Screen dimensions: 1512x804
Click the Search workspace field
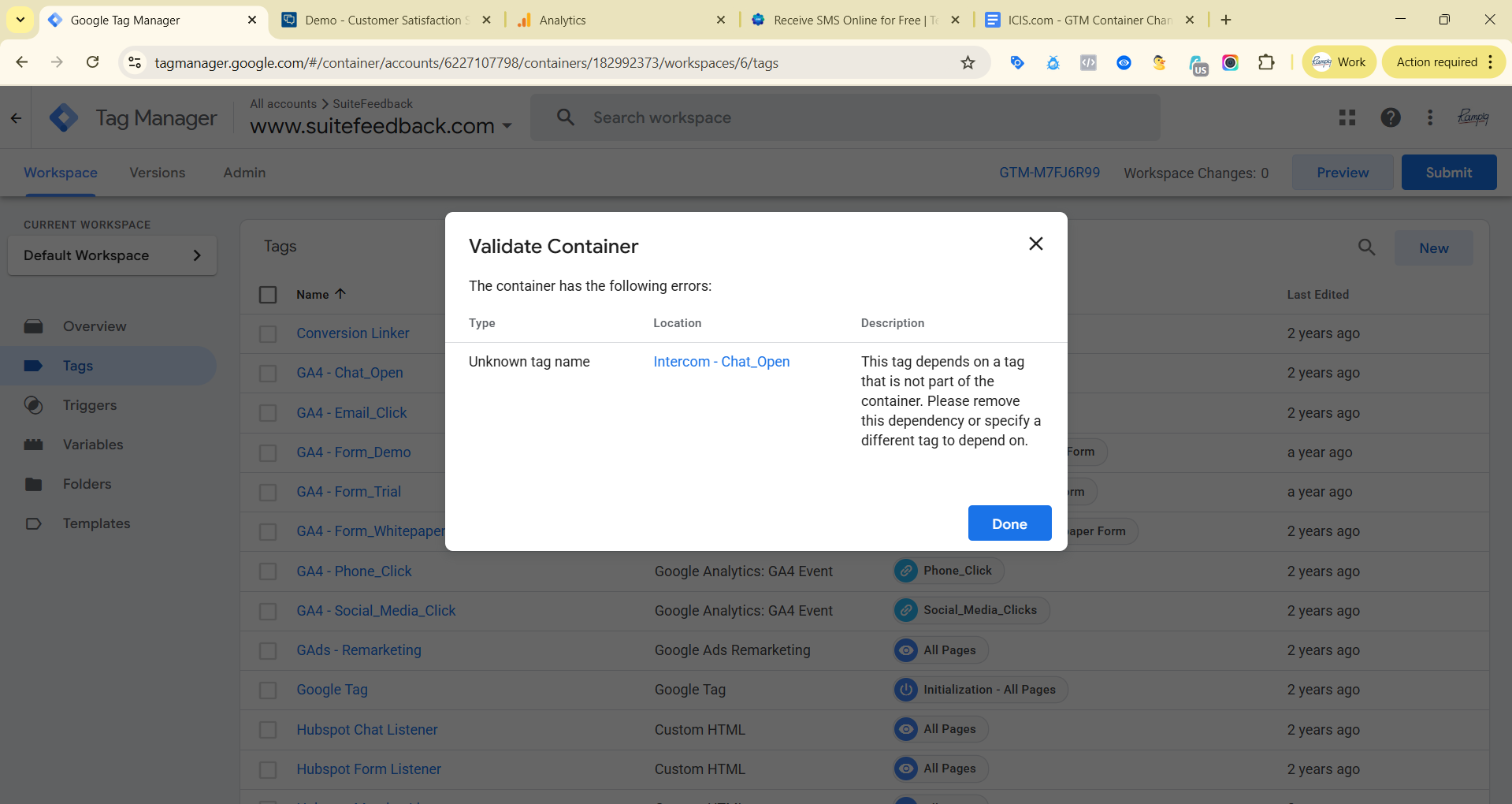click(845, 117)
